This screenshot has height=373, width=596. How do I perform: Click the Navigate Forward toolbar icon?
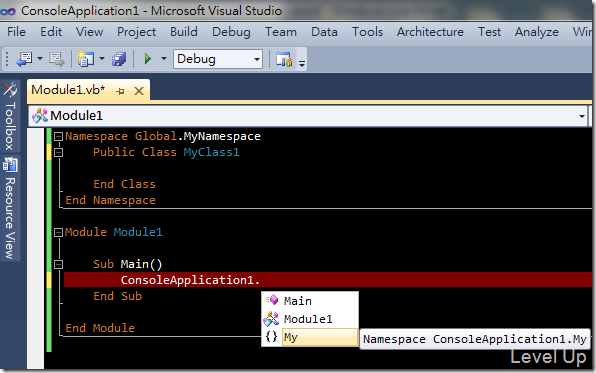click(x=57, y=60)
